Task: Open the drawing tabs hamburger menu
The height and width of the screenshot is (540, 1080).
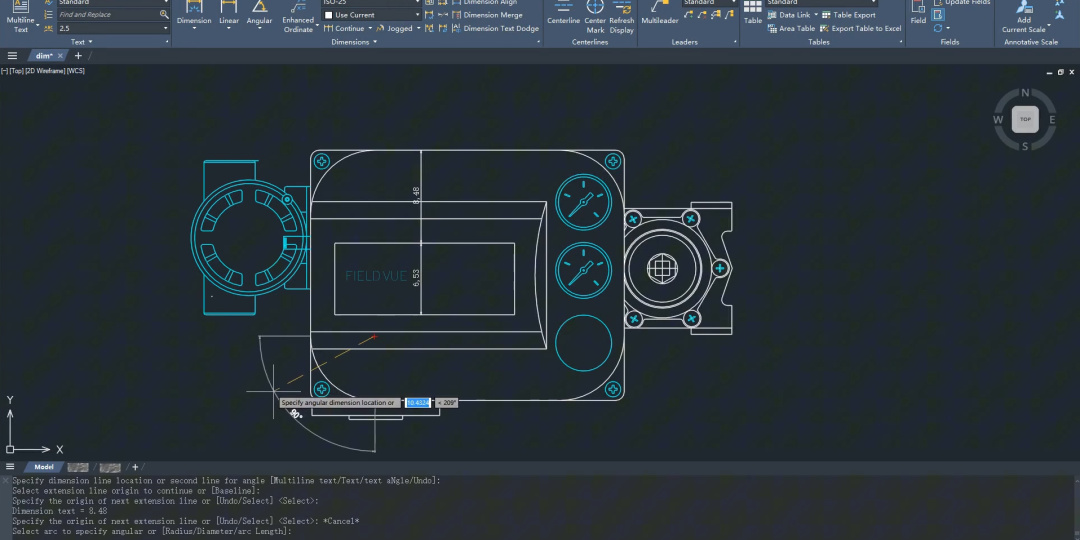Action: point(12,56)
